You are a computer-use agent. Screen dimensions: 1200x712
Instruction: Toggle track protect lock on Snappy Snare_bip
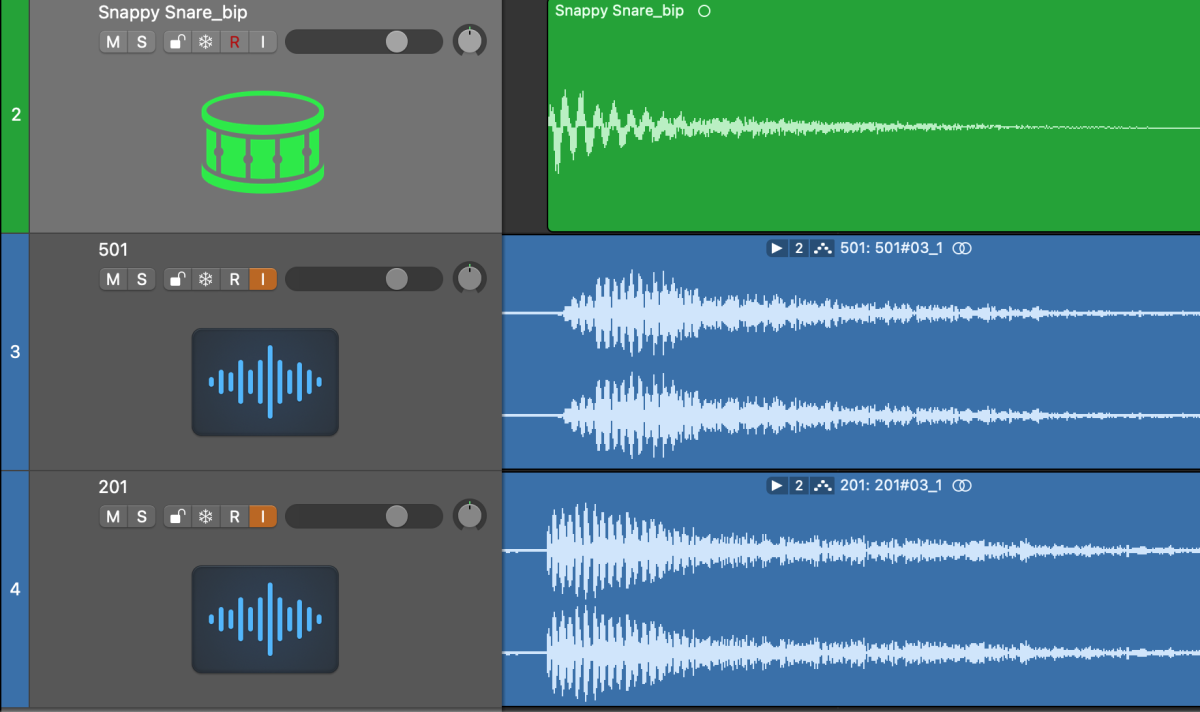(x=177, y=41)
